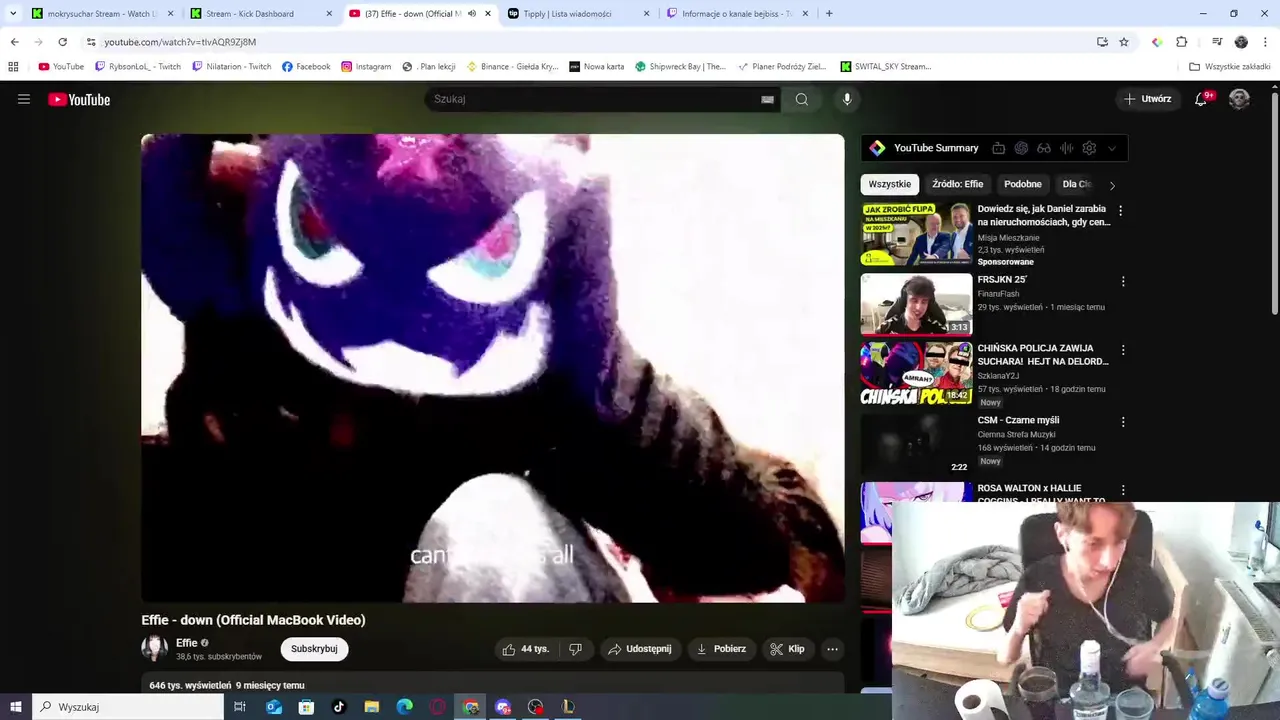The image size is (1280, 720).
Task: Open the Instagram bookmark
Action: coord(366,67)
